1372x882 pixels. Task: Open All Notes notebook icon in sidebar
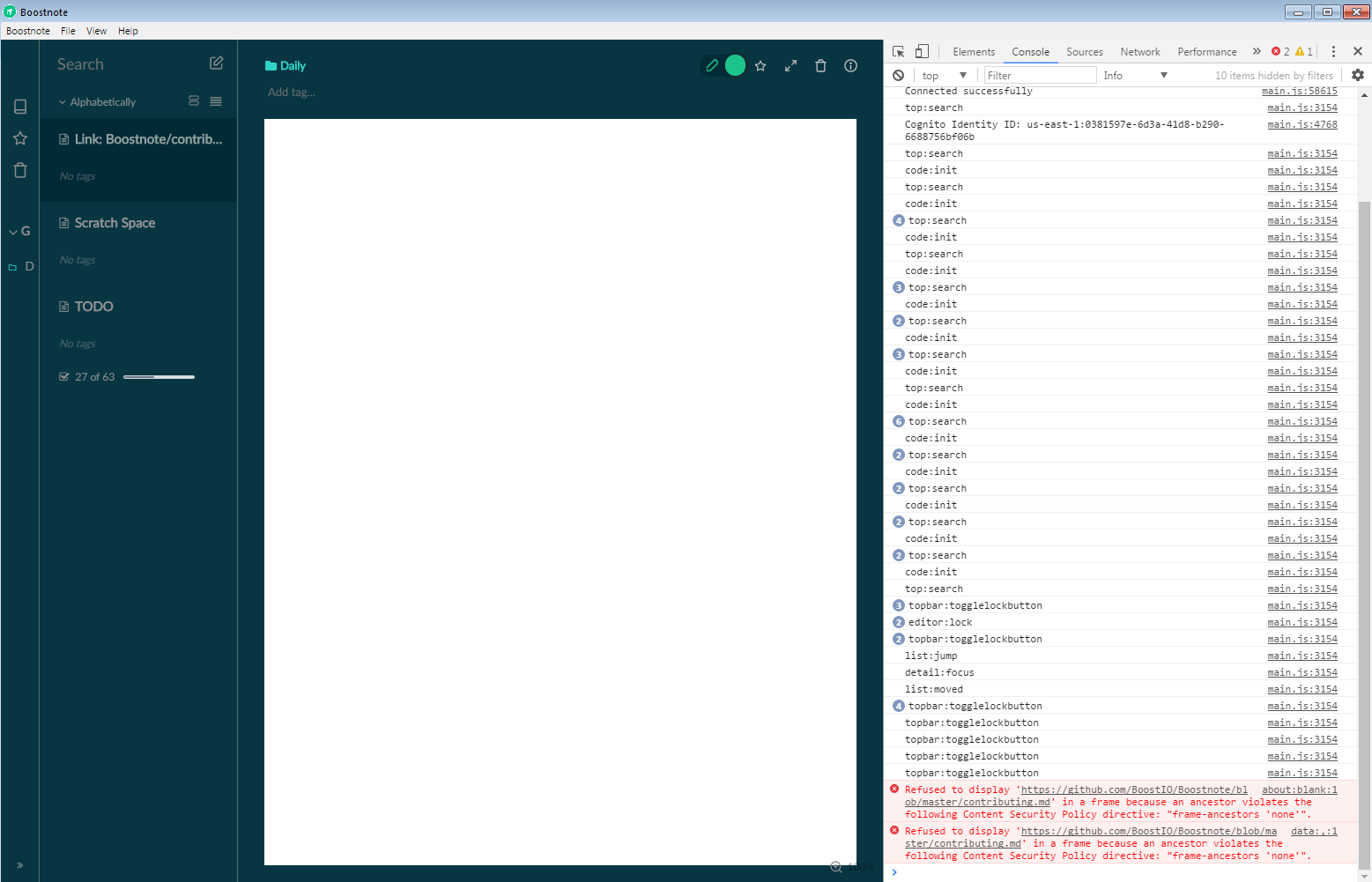20,107
